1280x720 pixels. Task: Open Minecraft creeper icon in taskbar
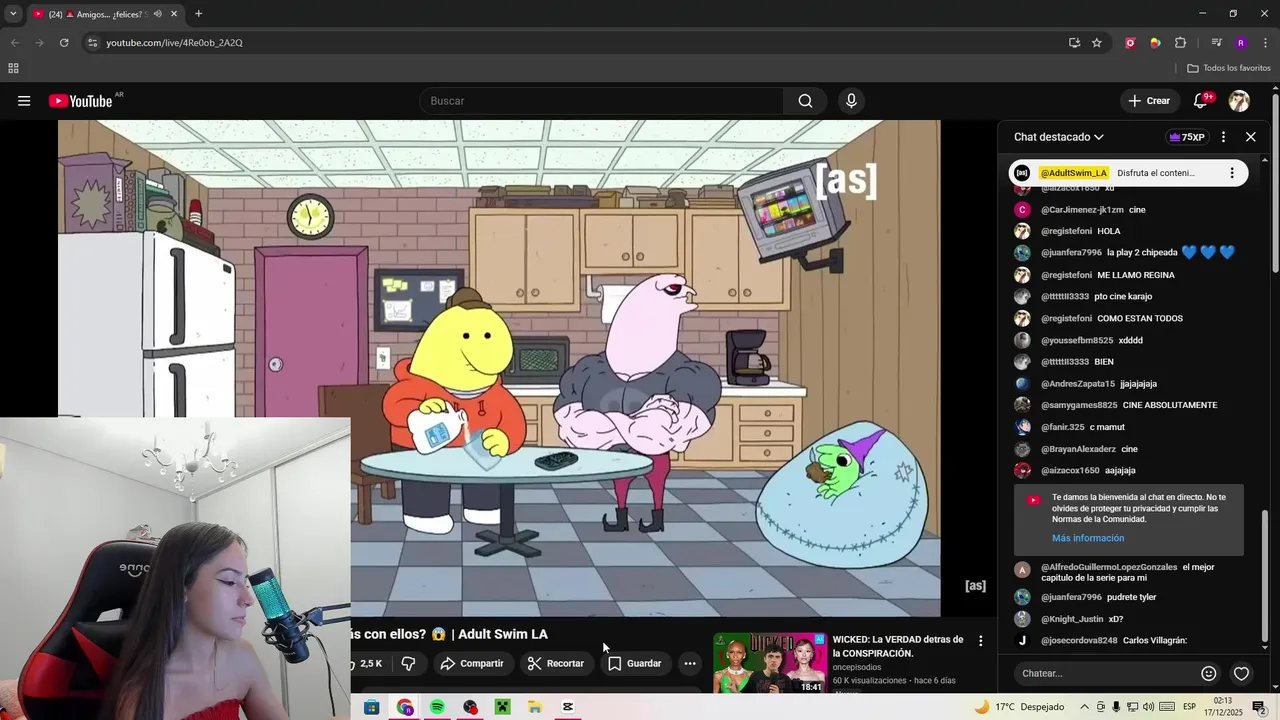[502, 707]
